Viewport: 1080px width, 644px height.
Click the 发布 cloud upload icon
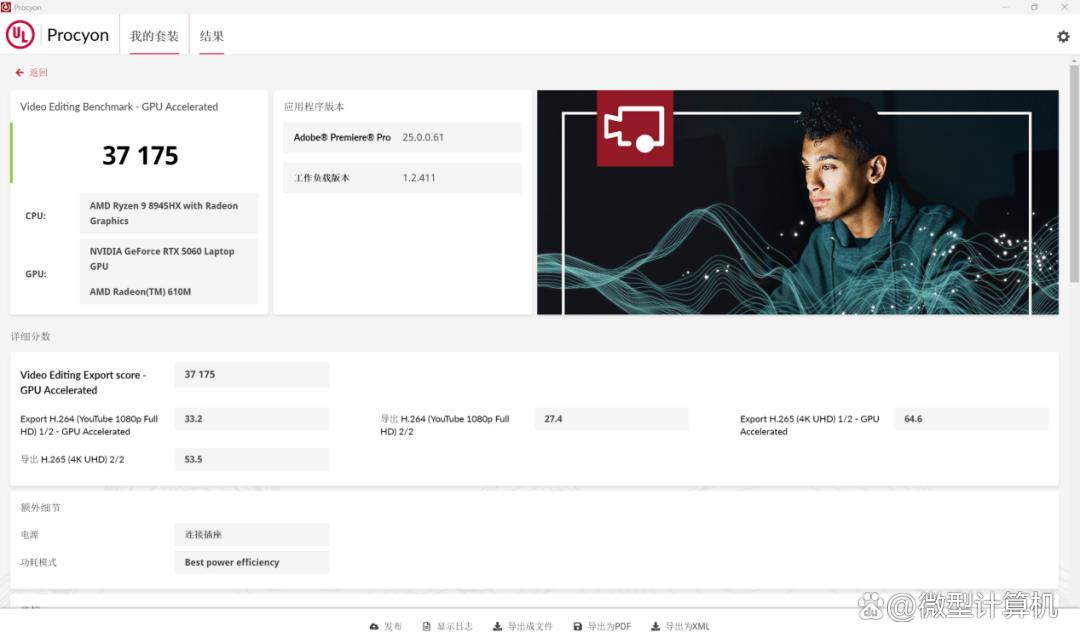(374, 627)
